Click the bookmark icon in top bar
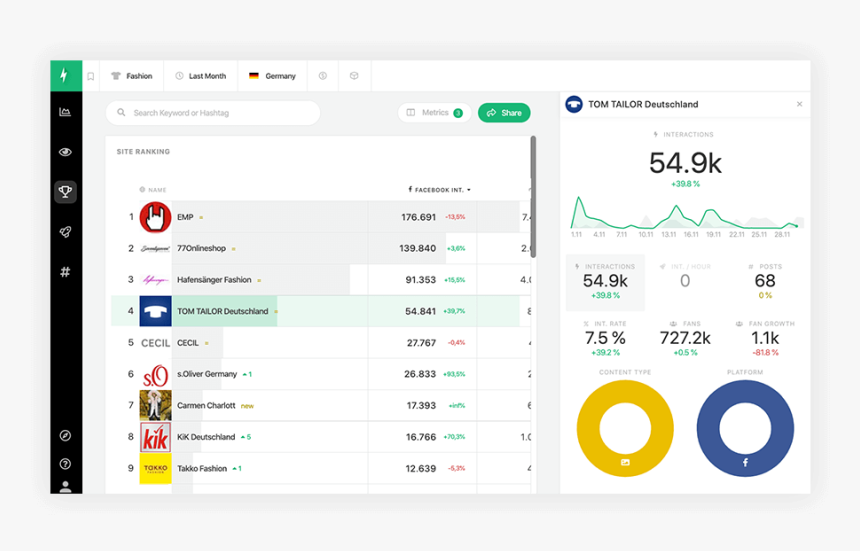 90,76
